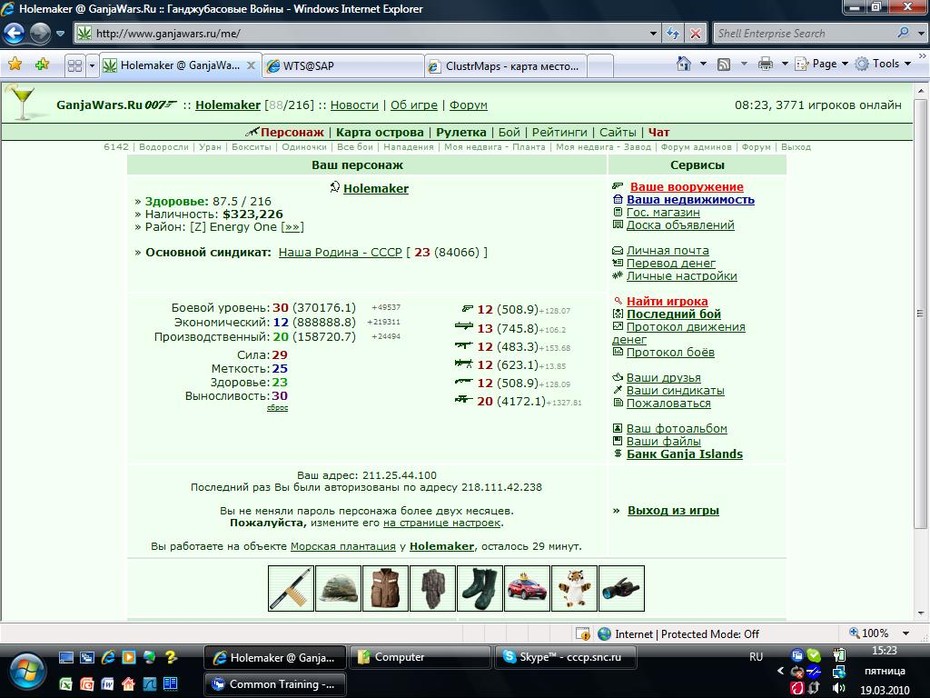Click the Home page icon
Screen dimensions: 930x698
[x=683, y=63]
